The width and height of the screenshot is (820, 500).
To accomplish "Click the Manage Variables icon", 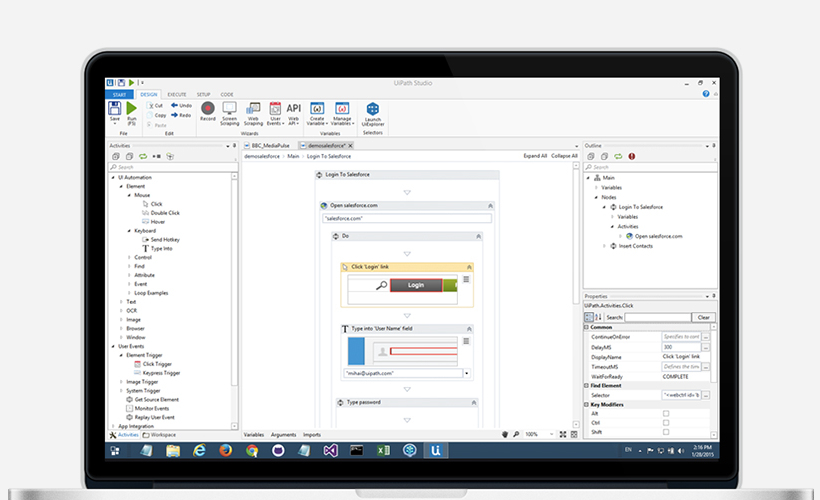I will click(x=342, y=112).
